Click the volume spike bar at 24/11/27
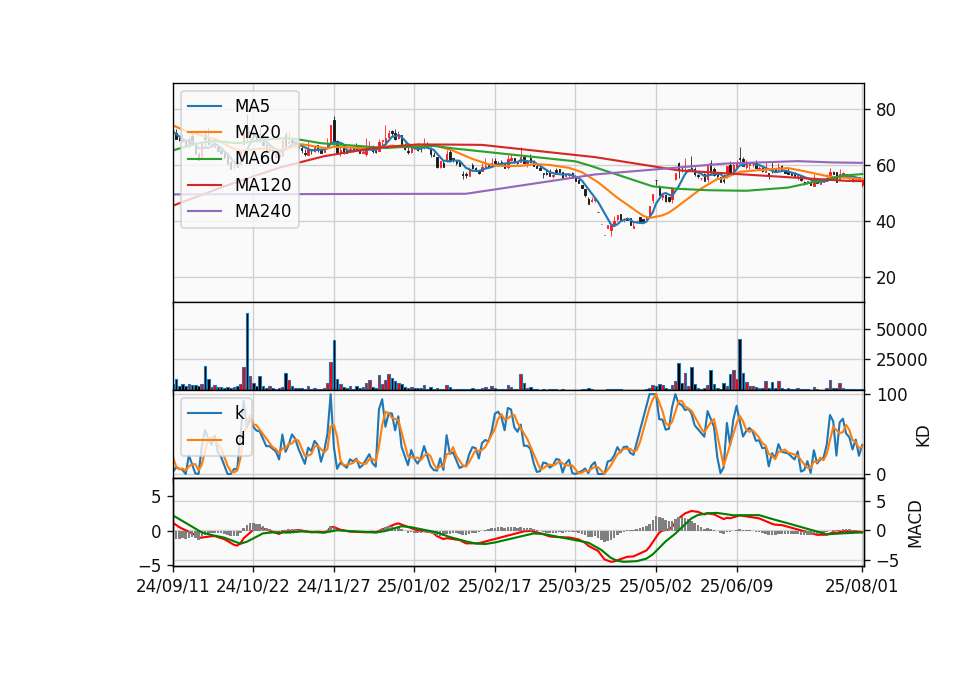This screenshot has width=960, height=690. coord(334,365)
